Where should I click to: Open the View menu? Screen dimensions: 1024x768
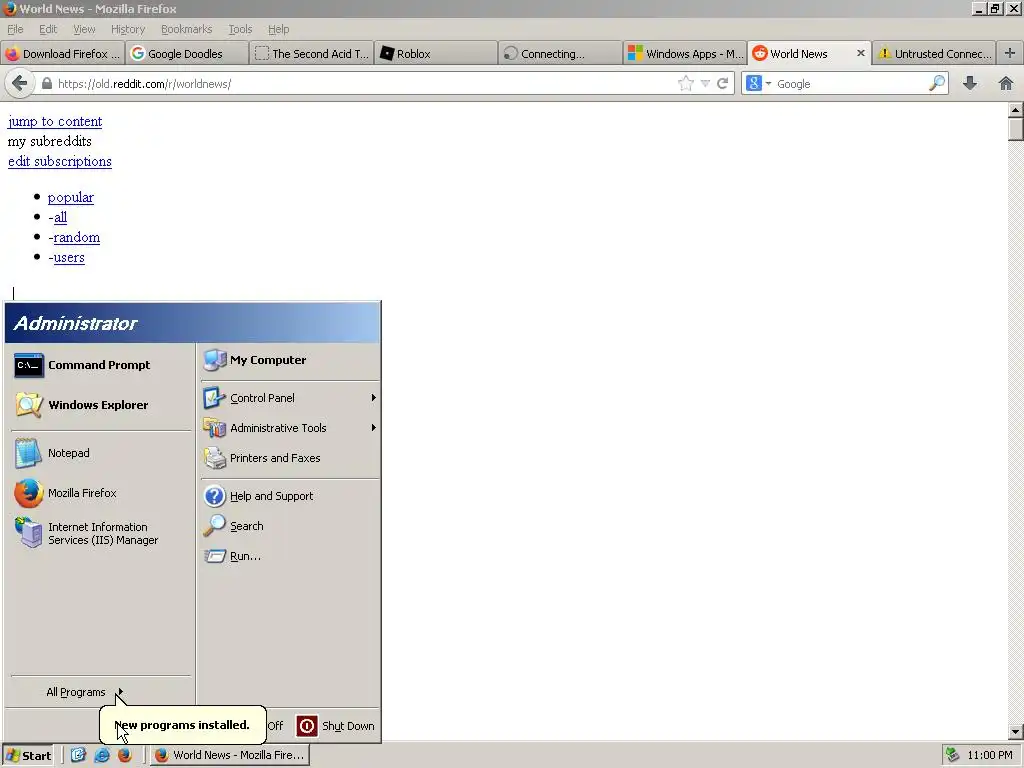tap(84, 29)
